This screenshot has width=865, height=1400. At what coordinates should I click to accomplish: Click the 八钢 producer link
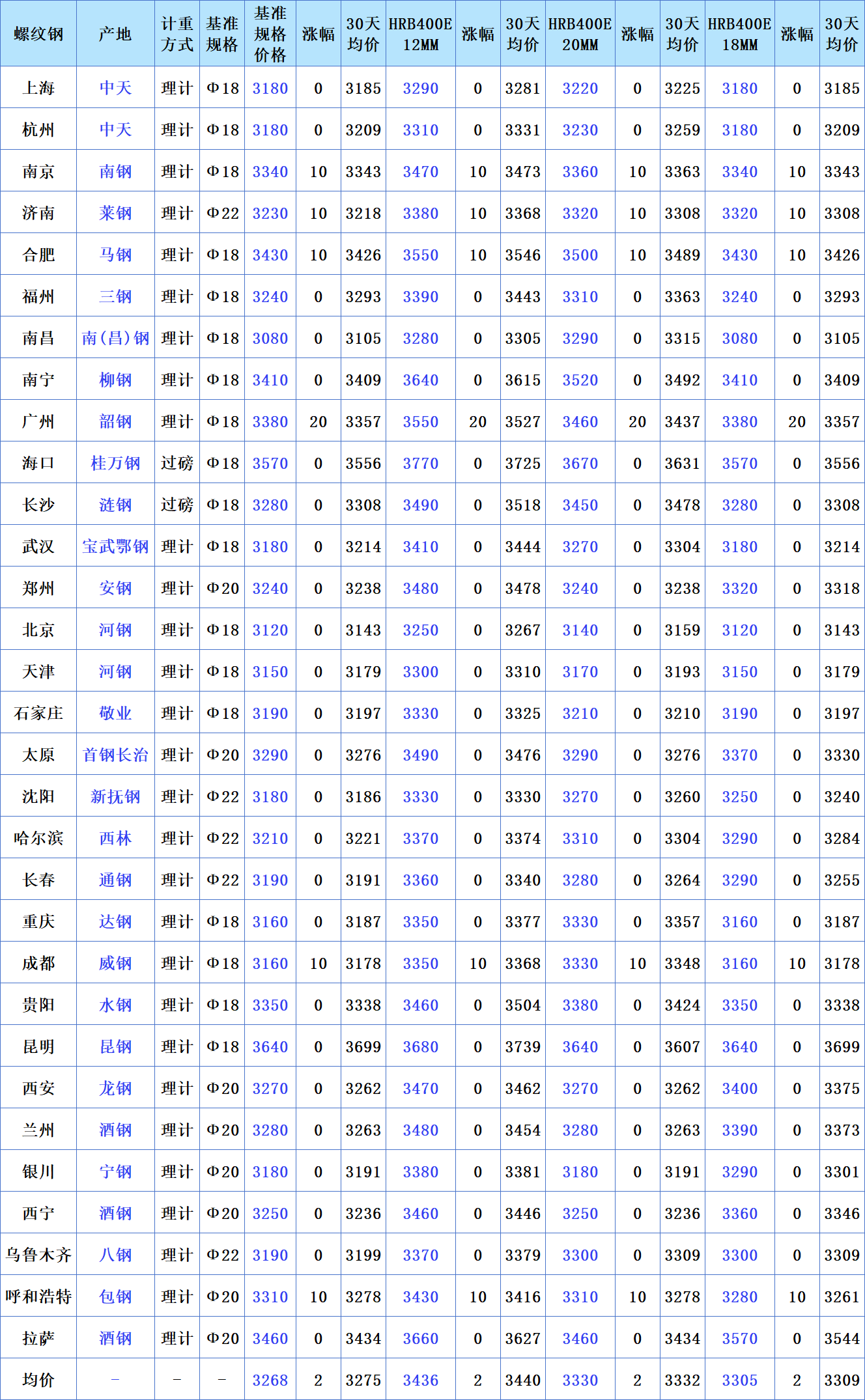(x=115, y=1255)
